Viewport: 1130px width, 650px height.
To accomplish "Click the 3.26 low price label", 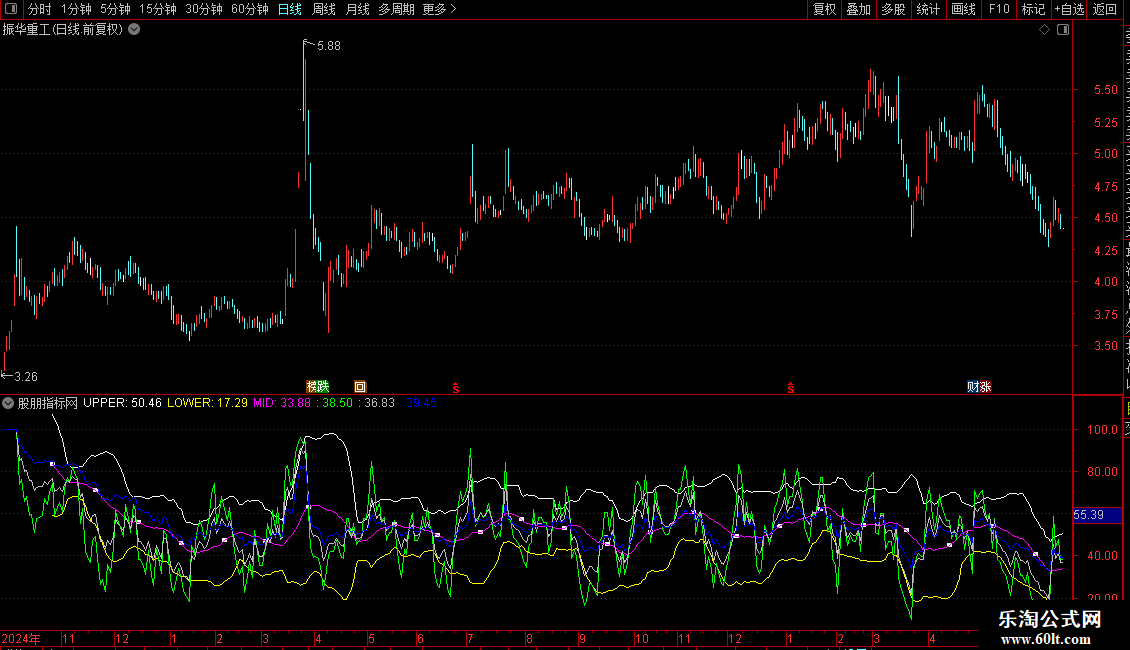I will (x=26, y=377).
